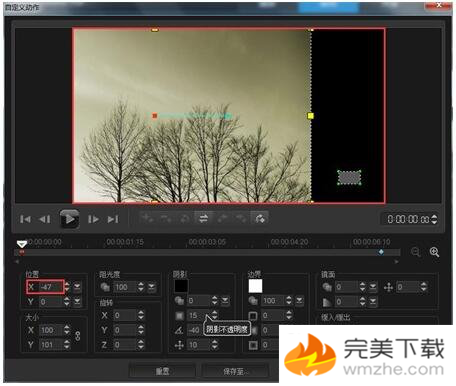Open position X slider dropdown
The height and width of the screenshot is (386, 456).
pyautogui.click(x=77, y=287)
